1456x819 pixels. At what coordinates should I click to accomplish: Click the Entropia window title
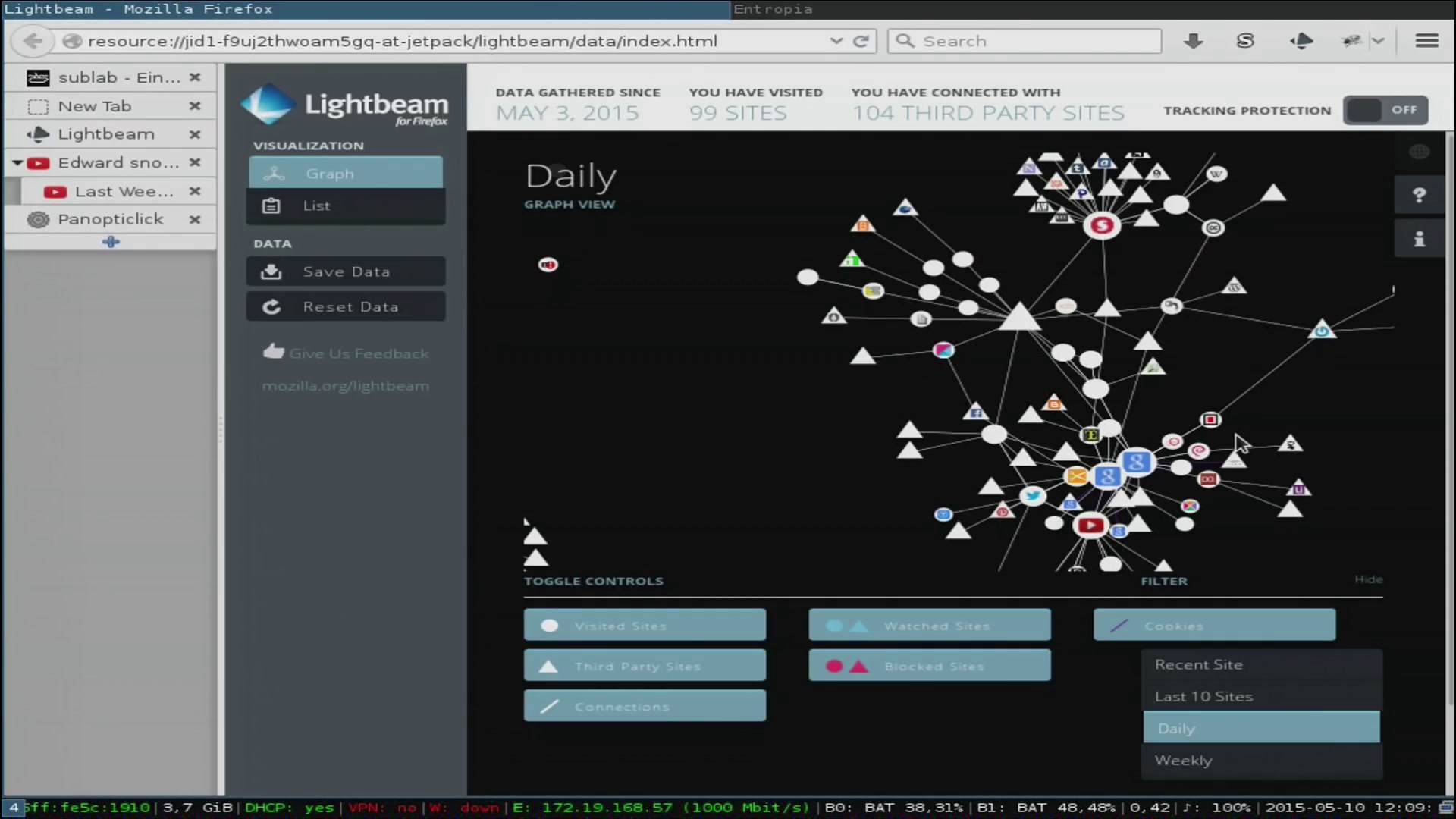click(773, 9)
